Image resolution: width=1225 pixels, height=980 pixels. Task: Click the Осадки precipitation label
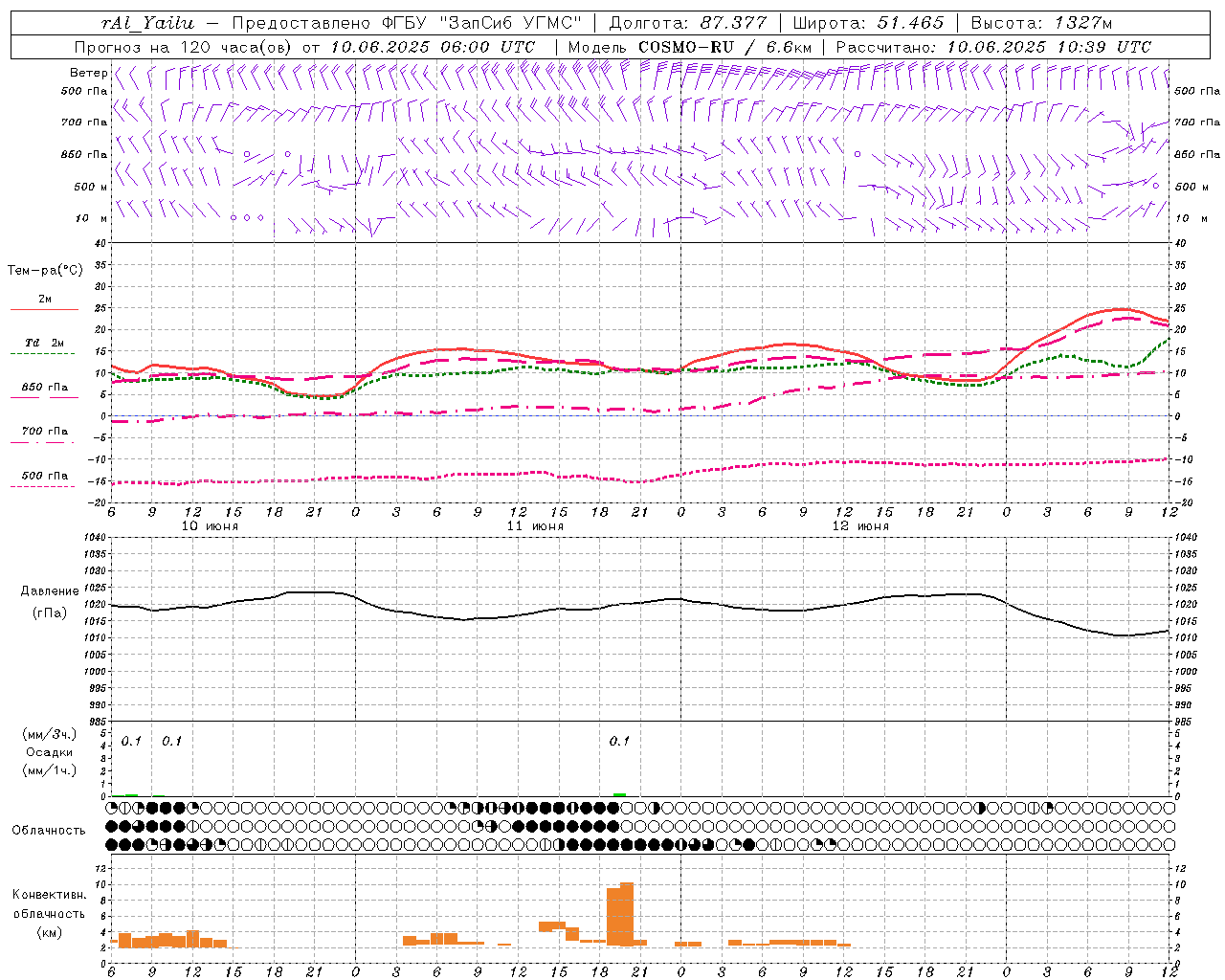click(x=50, y=752)
